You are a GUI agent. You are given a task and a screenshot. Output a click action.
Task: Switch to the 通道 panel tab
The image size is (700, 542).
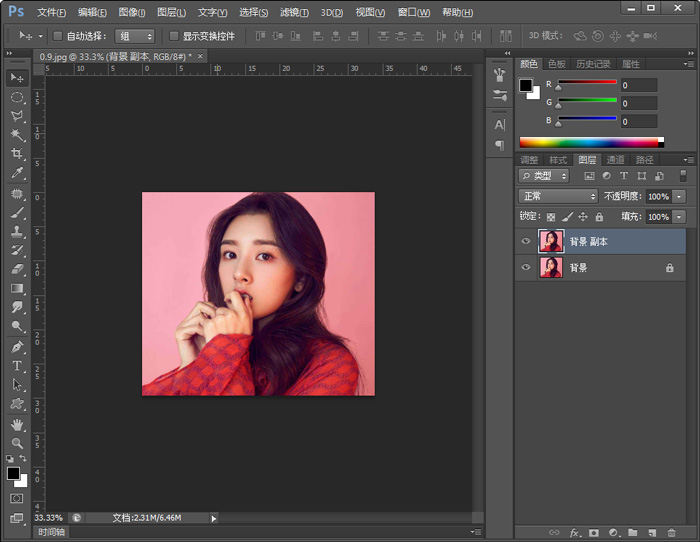pyautogui.click(x=615, y=160)
